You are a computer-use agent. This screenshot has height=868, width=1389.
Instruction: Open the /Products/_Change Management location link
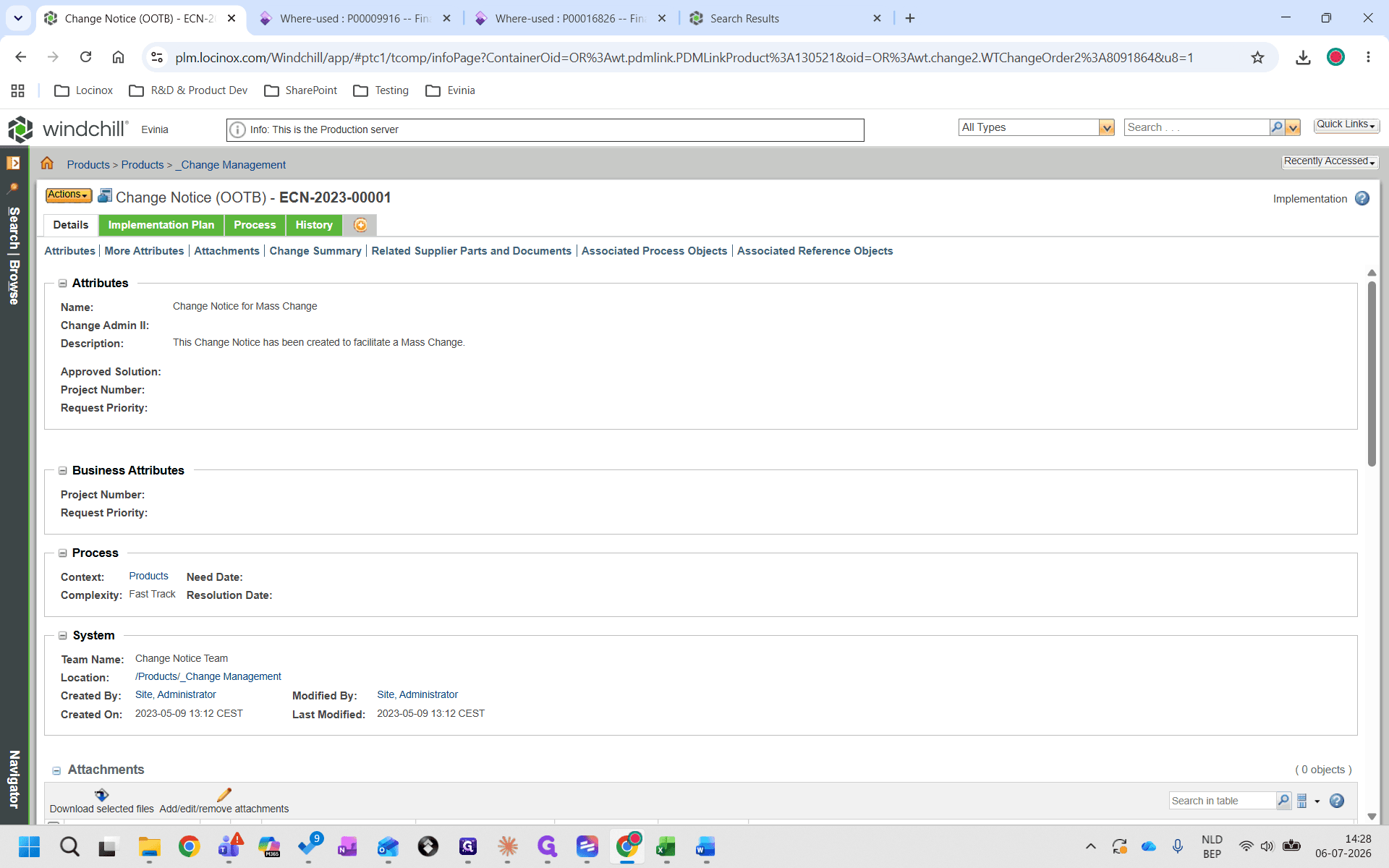pyautogui.click(x=208, y=676)
